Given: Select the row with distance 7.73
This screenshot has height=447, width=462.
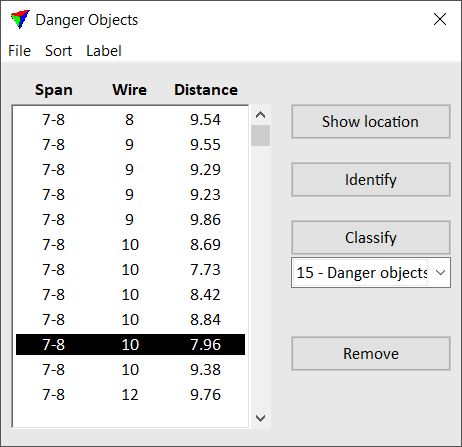Looking at the screenshot, I should tap(130, 270).
